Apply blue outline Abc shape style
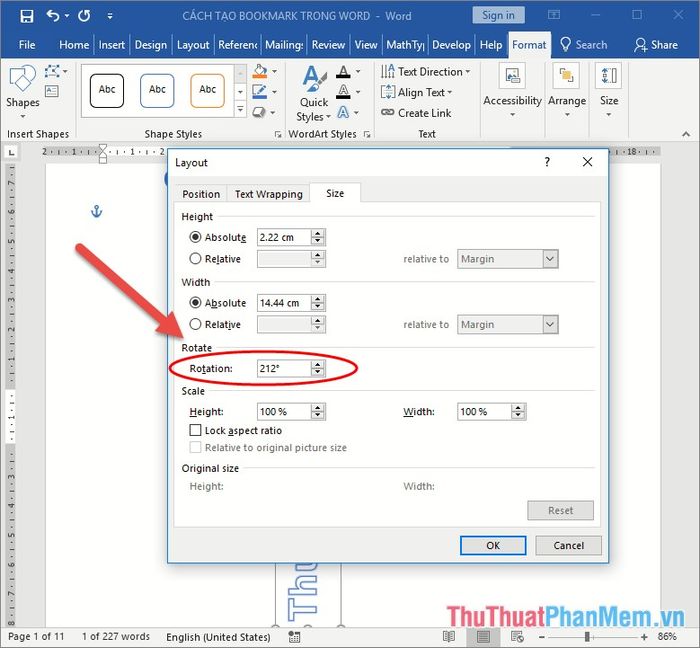This screenshot has height=648, width=700. [x=157, y=91]
